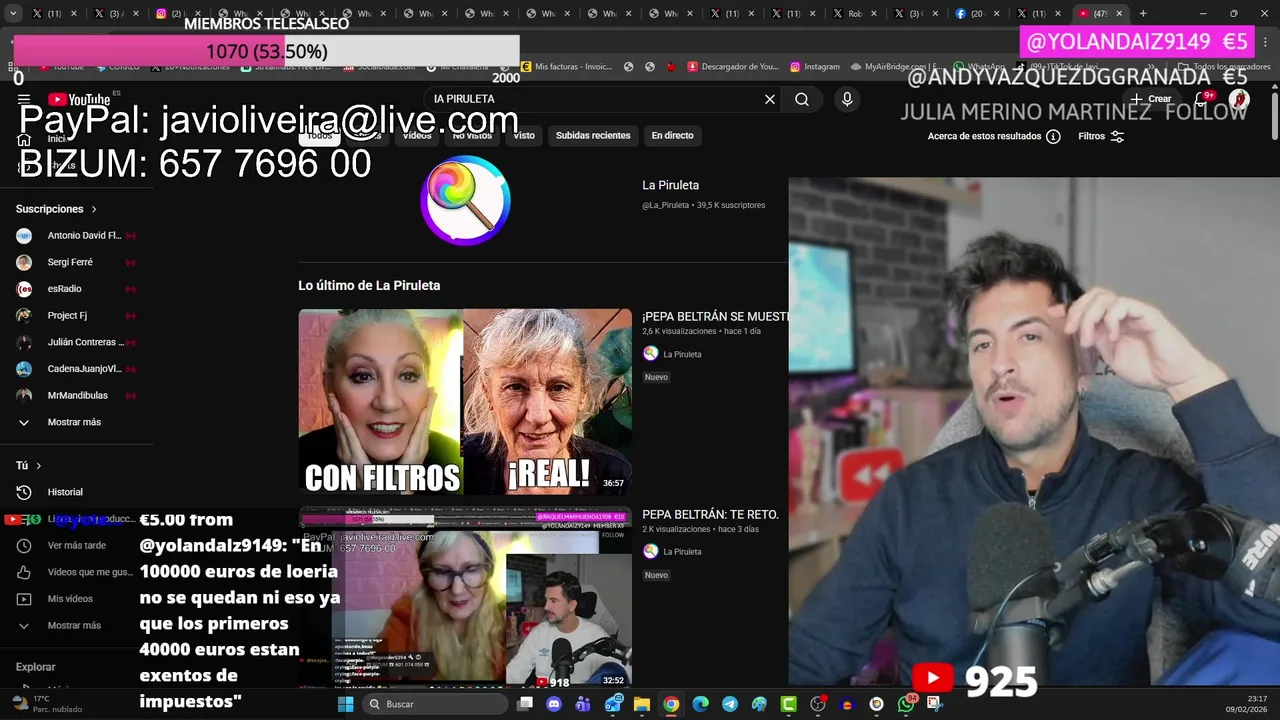Open the notifications bell

tap(1201, 99)
